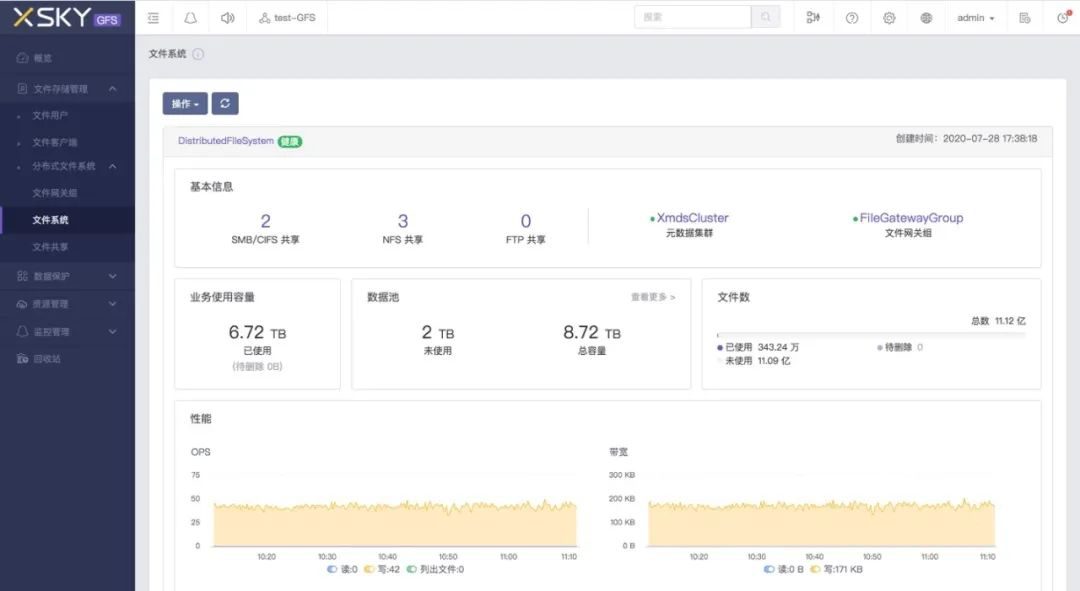
Task: Click the history clock icon with red badge
Action: pyautogui.click(x=1062, y=17)
